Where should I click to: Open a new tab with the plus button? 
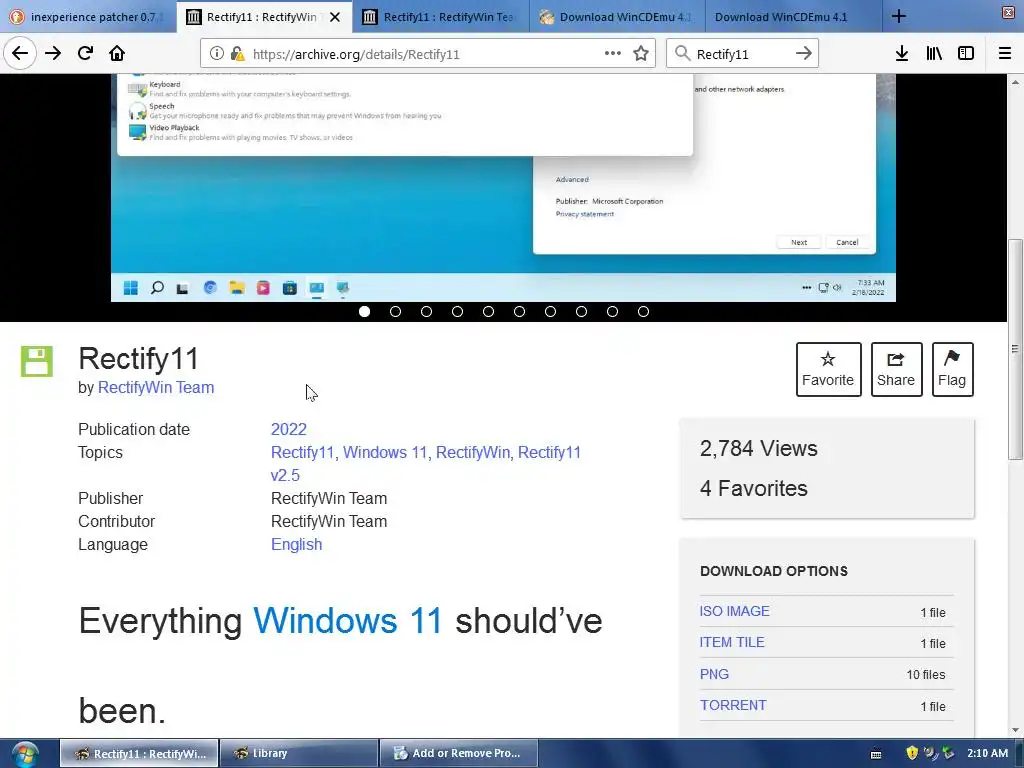pos(899,16)
